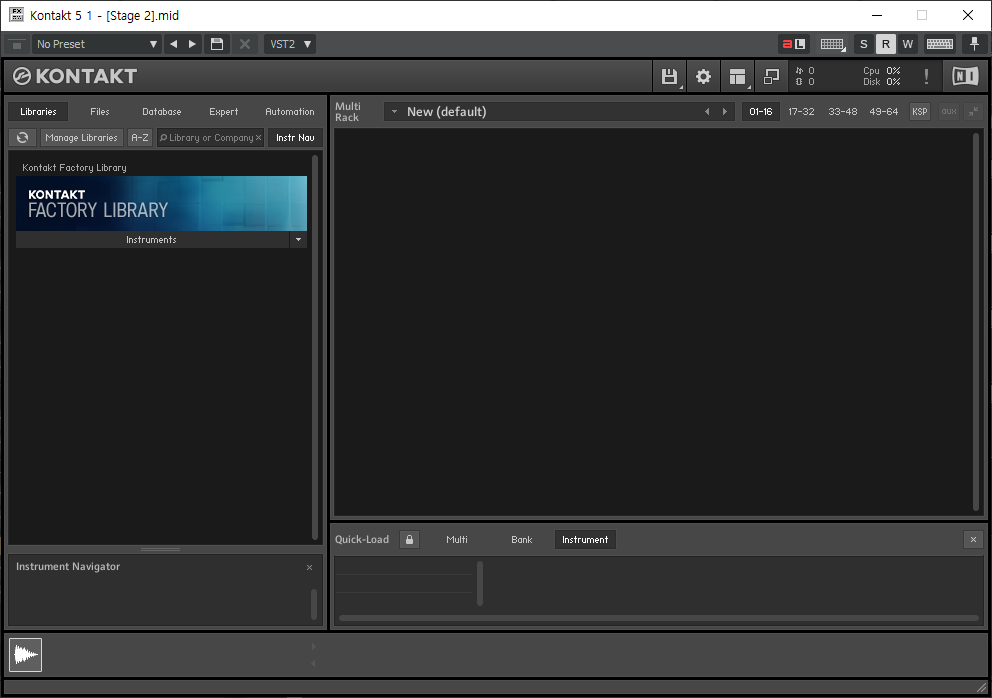The width and height of the screenshot is (992, 698).
Task: Select rack page 49-64
Action: point(884,111)
